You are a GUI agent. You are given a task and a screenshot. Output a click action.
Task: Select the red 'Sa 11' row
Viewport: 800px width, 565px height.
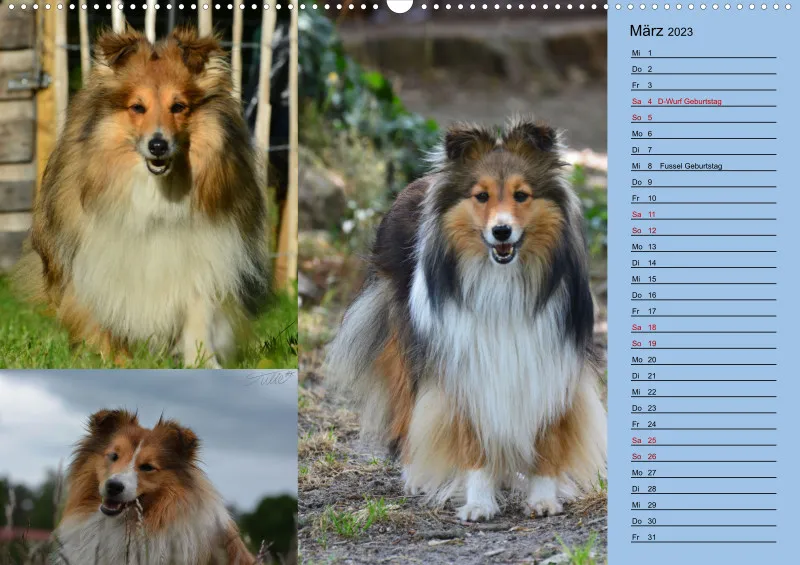click(703, 214)
